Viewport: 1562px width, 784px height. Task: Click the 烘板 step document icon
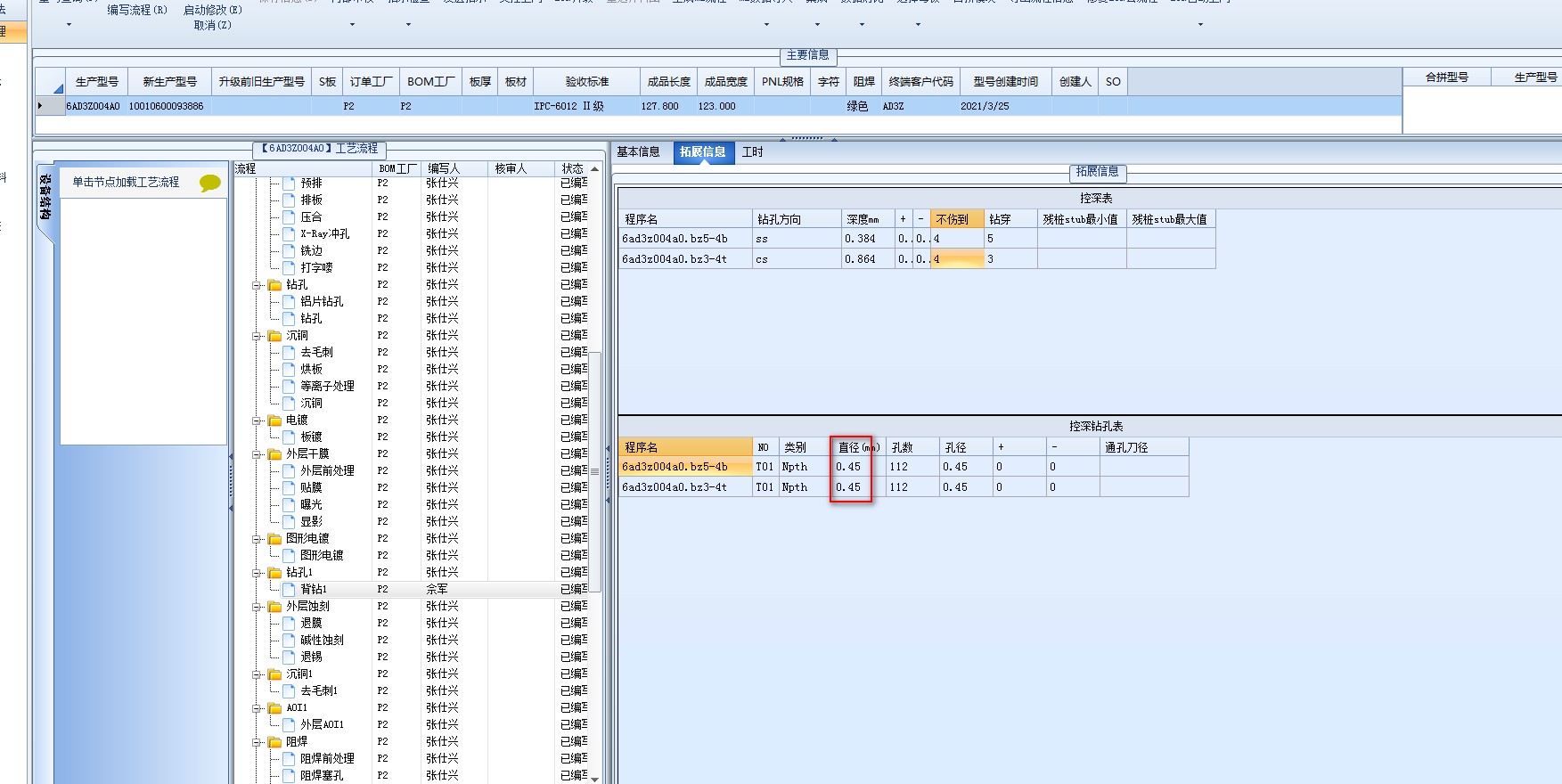[289, 369]
